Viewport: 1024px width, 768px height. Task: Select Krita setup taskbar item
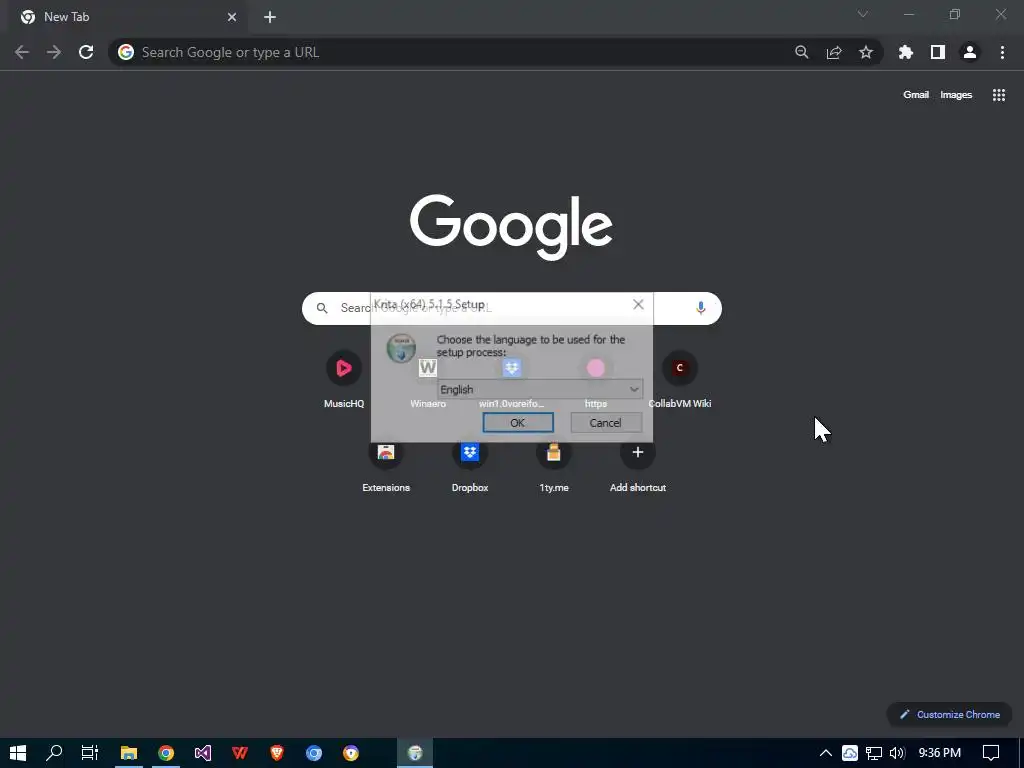tap(415, 753)
